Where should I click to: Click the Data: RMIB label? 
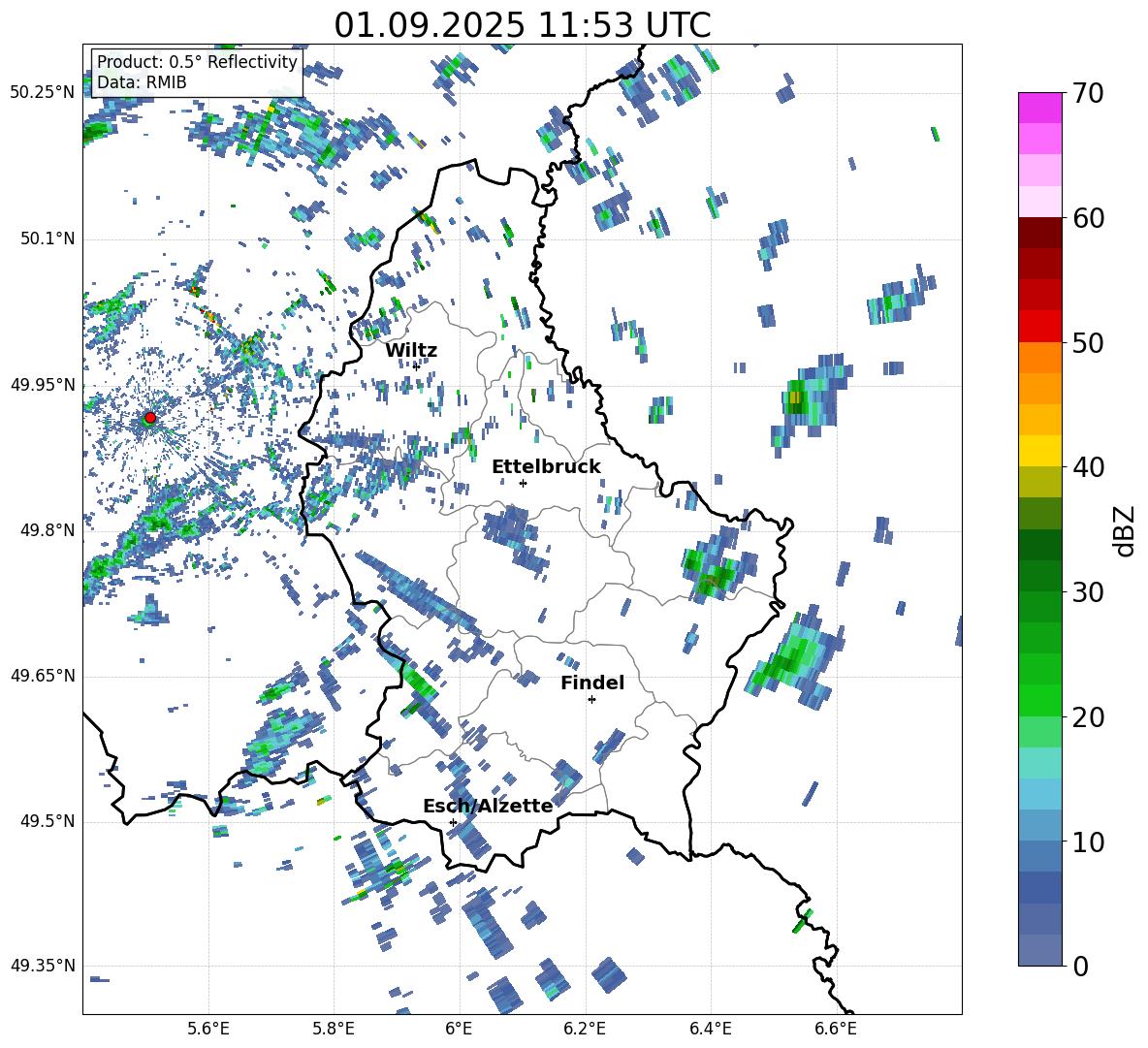(142, 82)
